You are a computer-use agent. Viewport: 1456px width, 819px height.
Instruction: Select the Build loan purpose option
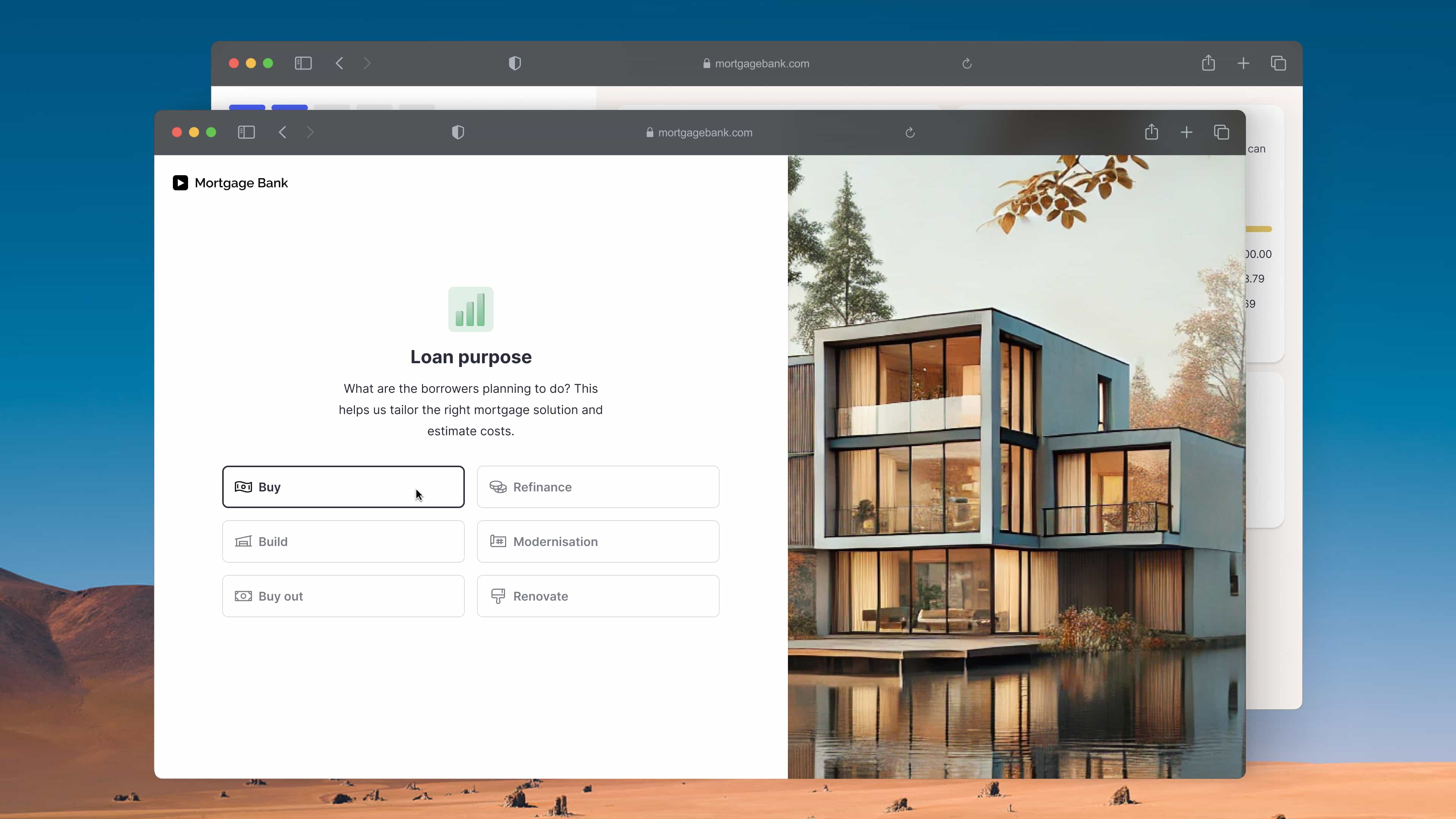[x=343, y=541]
